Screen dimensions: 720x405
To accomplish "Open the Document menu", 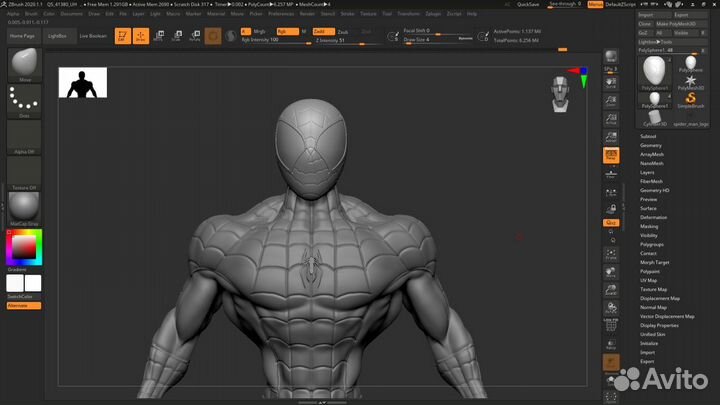I will (x=72, y=14).
